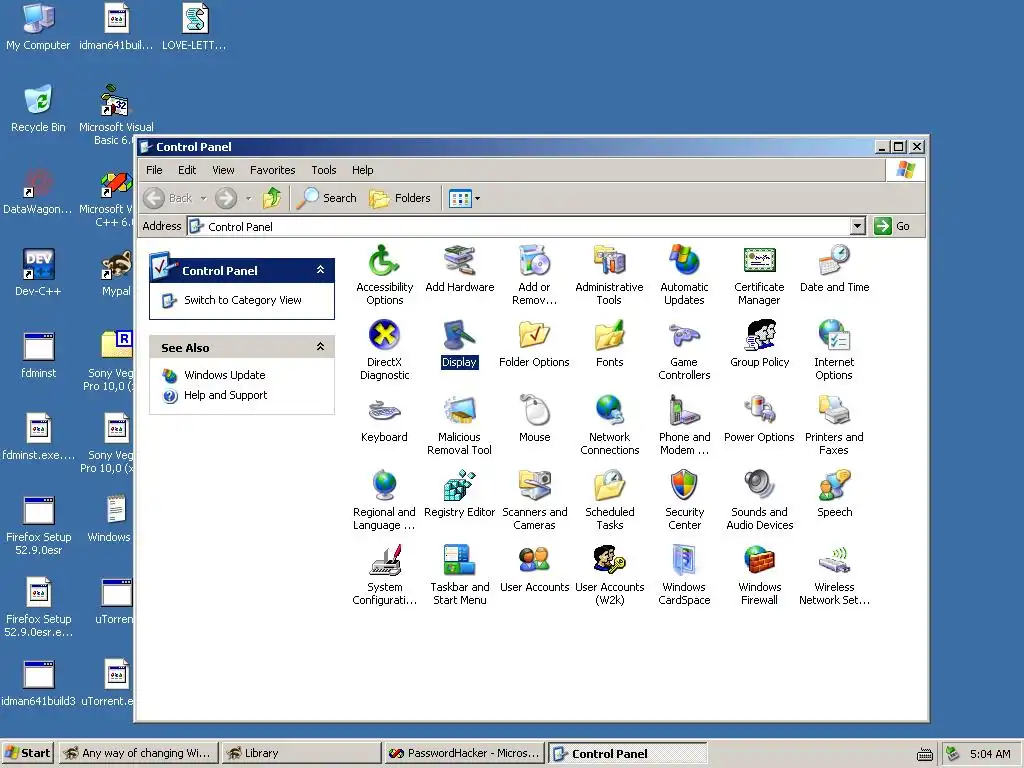Screen dimensions: 1024x768
Task: Open the Back button history dropdown arrow
Action: point(203,198)
